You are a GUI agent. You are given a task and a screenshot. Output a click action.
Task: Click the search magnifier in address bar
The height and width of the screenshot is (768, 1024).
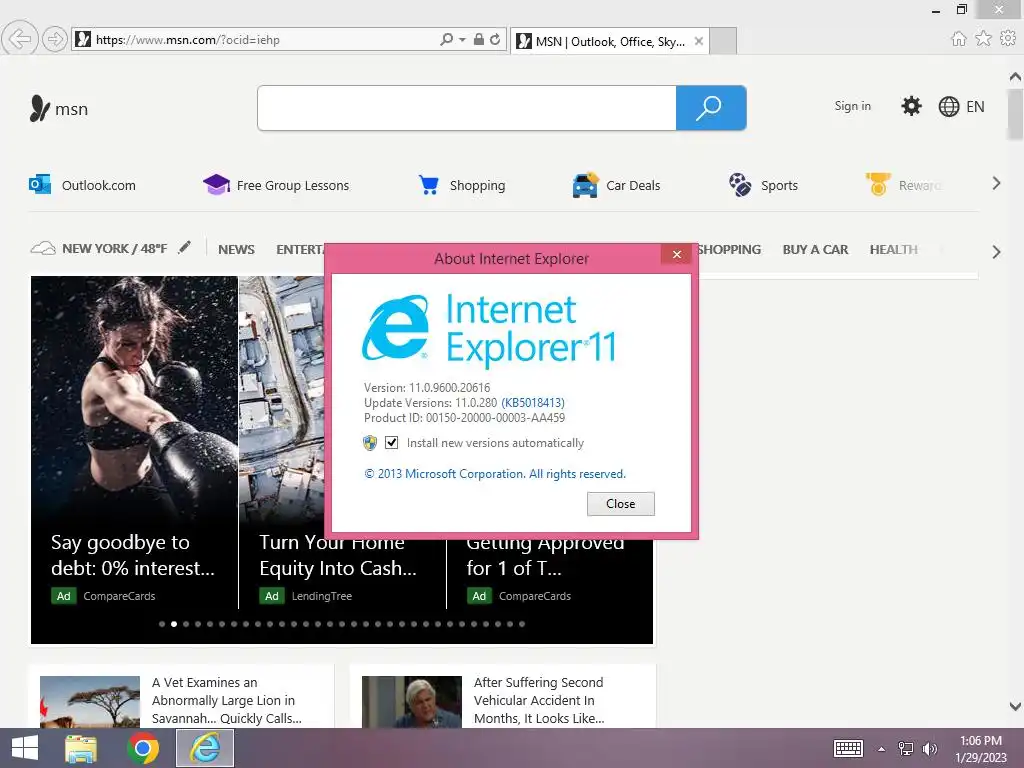pyautogui.click(x=446, y=39)
